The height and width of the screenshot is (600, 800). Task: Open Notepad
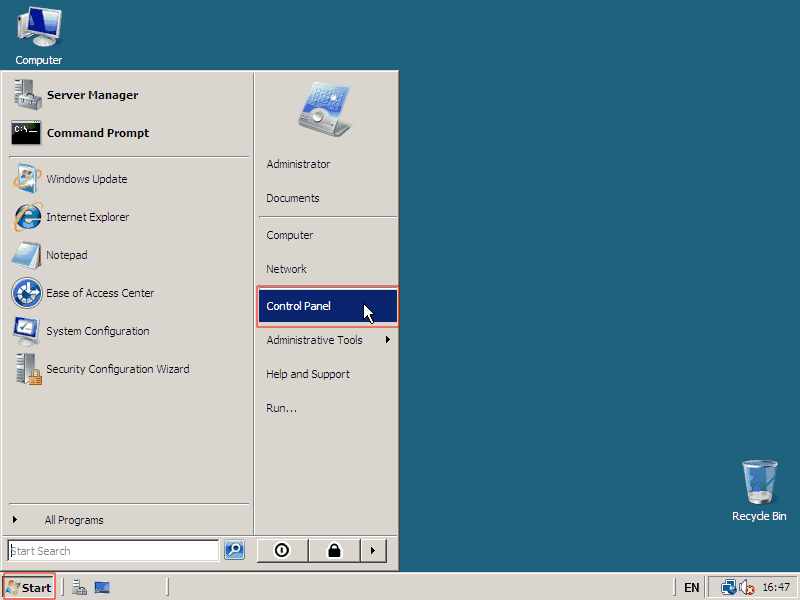[66, 255]
